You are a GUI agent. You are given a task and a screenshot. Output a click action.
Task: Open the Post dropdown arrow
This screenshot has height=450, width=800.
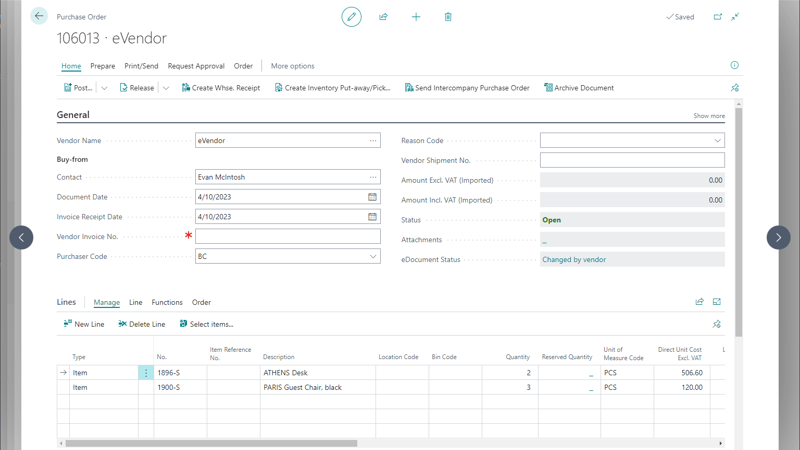104,88
